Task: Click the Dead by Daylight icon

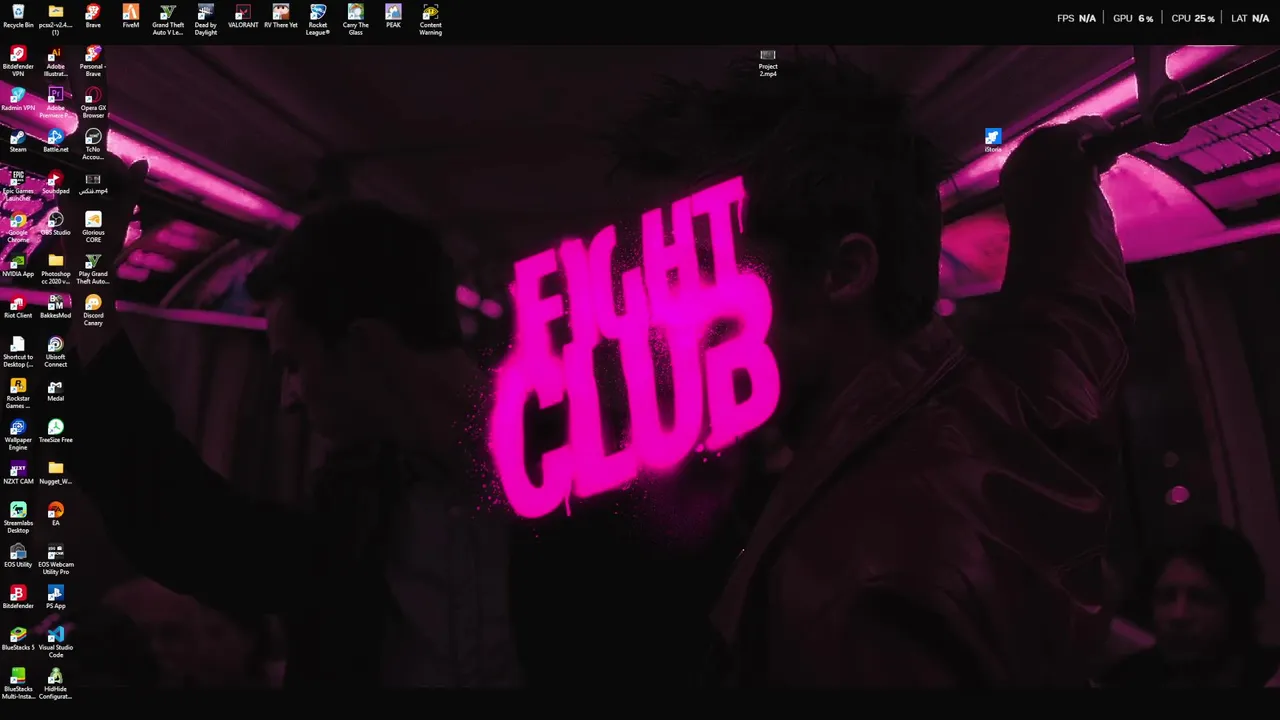Action: pos(205,19)
